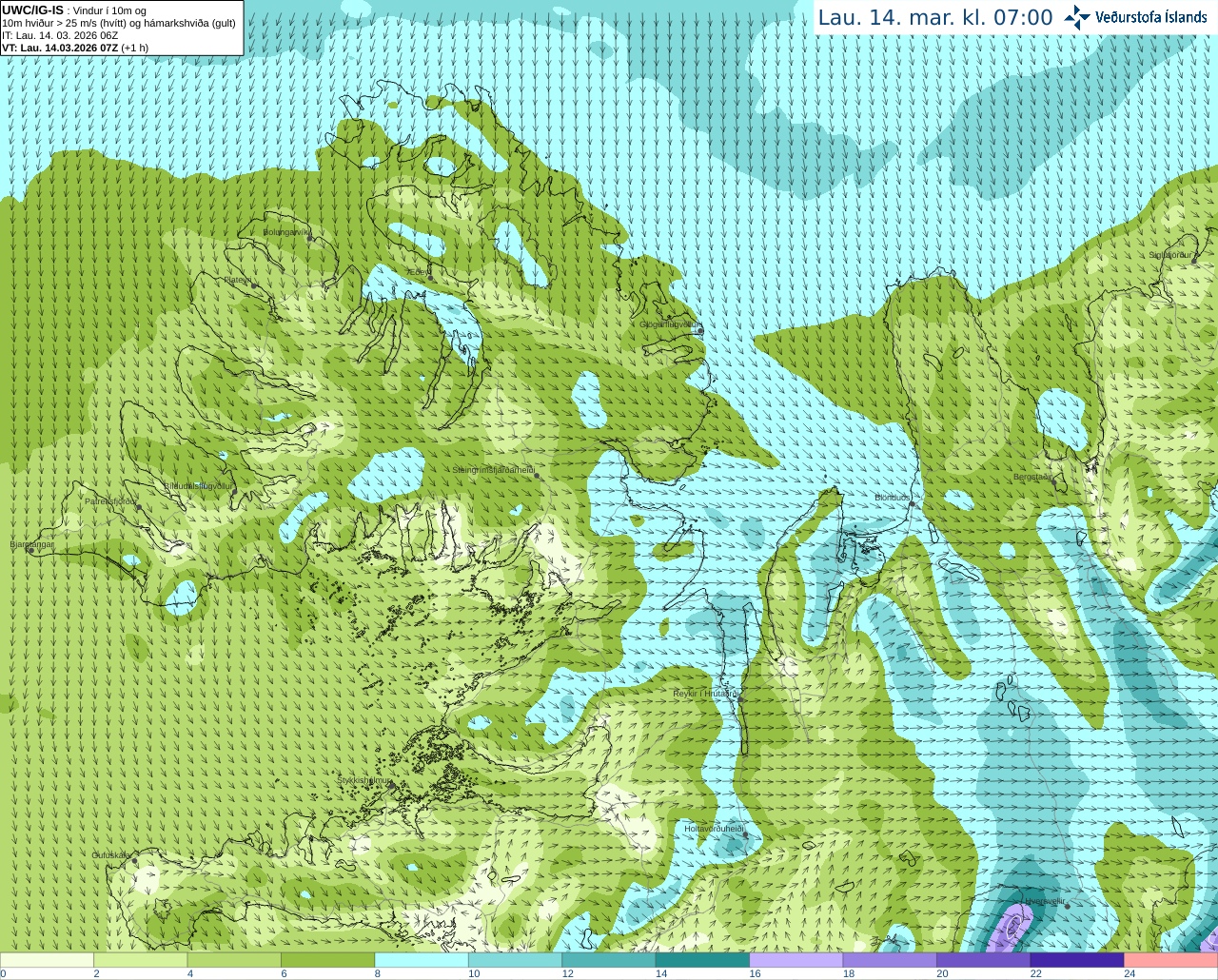The height and width of the screenshot is (980, 1218).
Task: Click the legend tick value 24
Action: [1129, 973]
